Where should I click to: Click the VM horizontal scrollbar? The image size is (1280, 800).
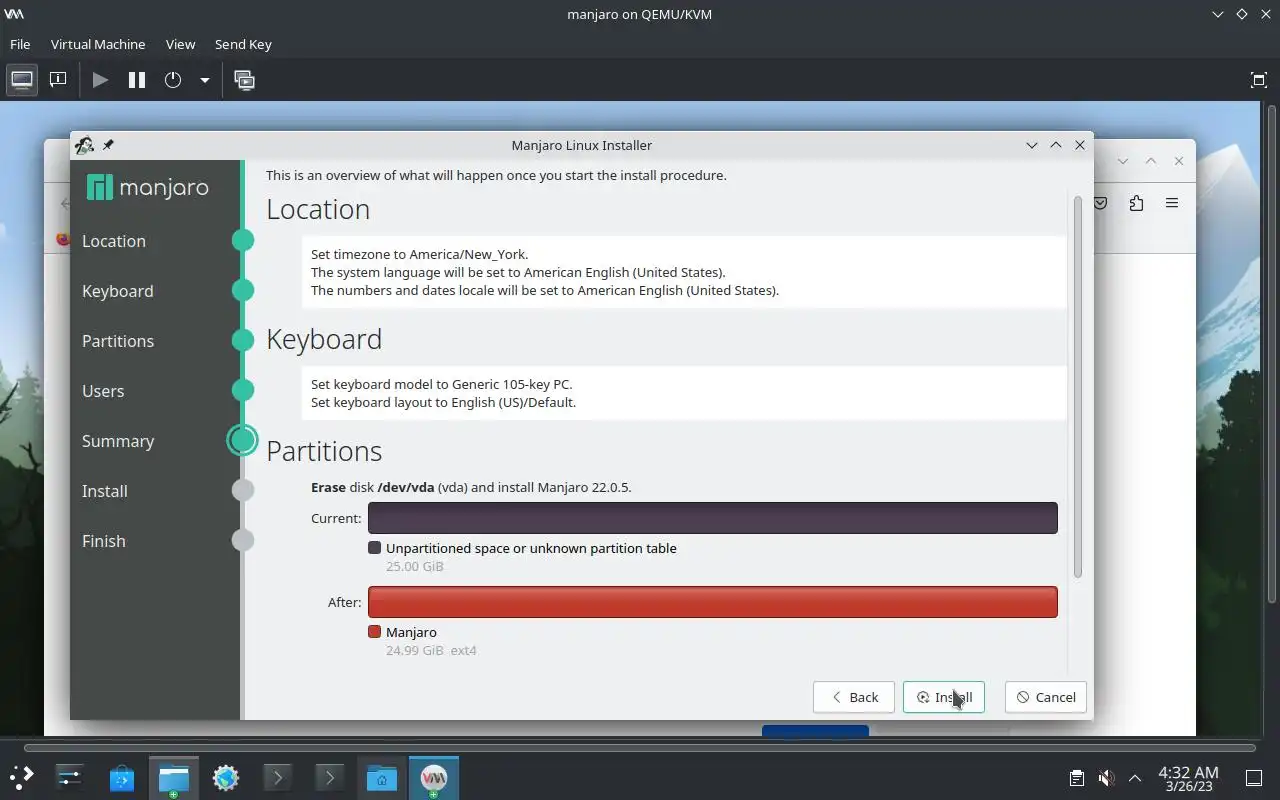click(x=640, y=747)
